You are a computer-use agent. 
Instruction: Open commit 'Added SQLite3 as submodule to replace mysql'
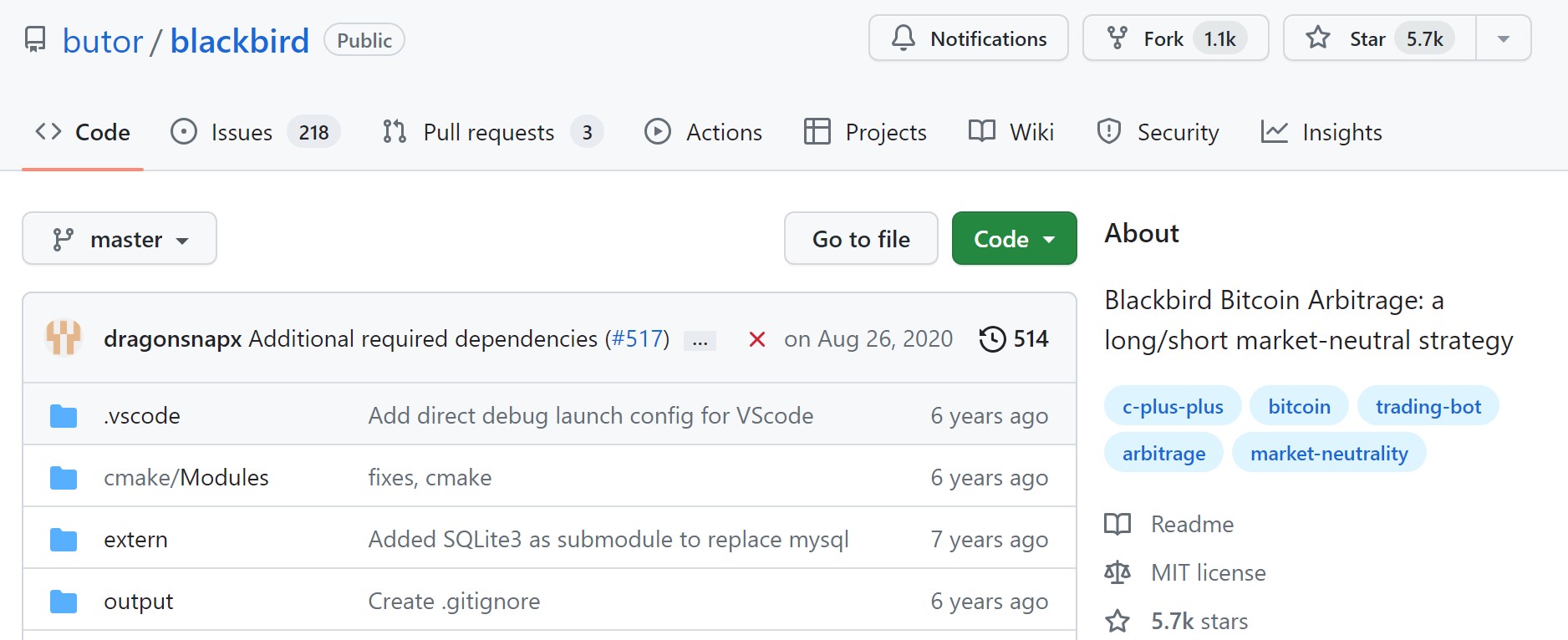[x=608, y=539]
